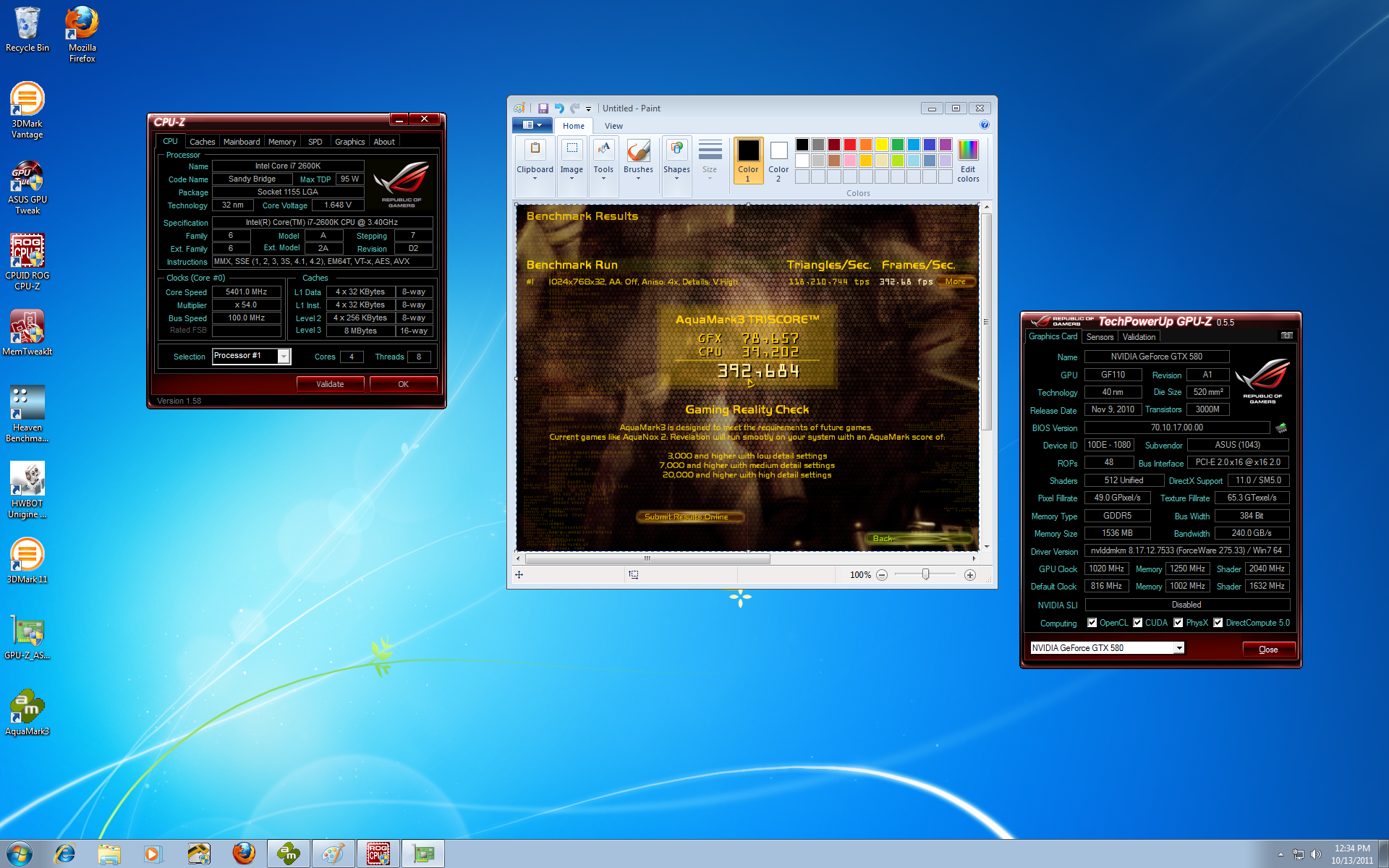Viewport: 1389px width, 868px height.
Task: Toggle the DirectCompute 5.0 checkbox in GPU-Z
Action: coord(1218,623)
